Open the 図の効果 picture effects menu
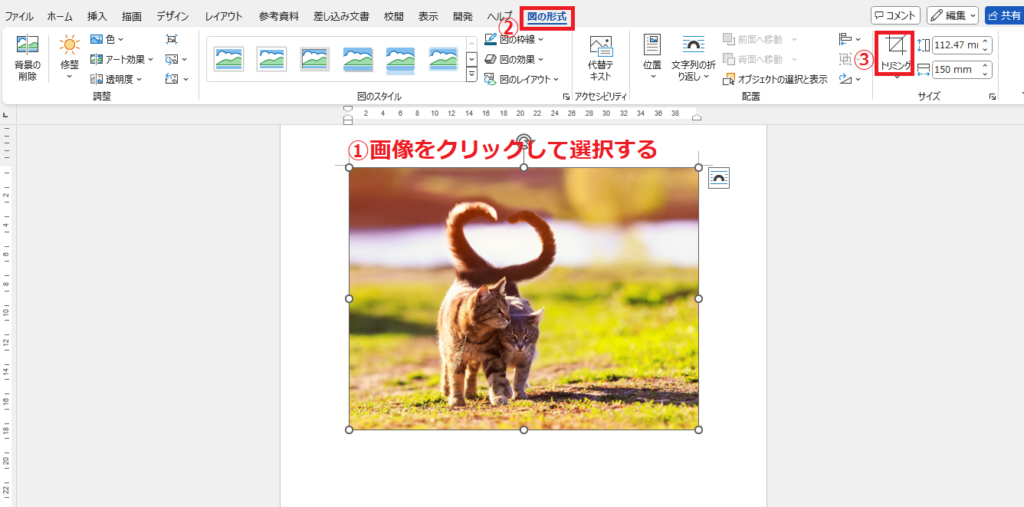The height and width of the screenshot is (507, 1024). [x=515, y=59]
